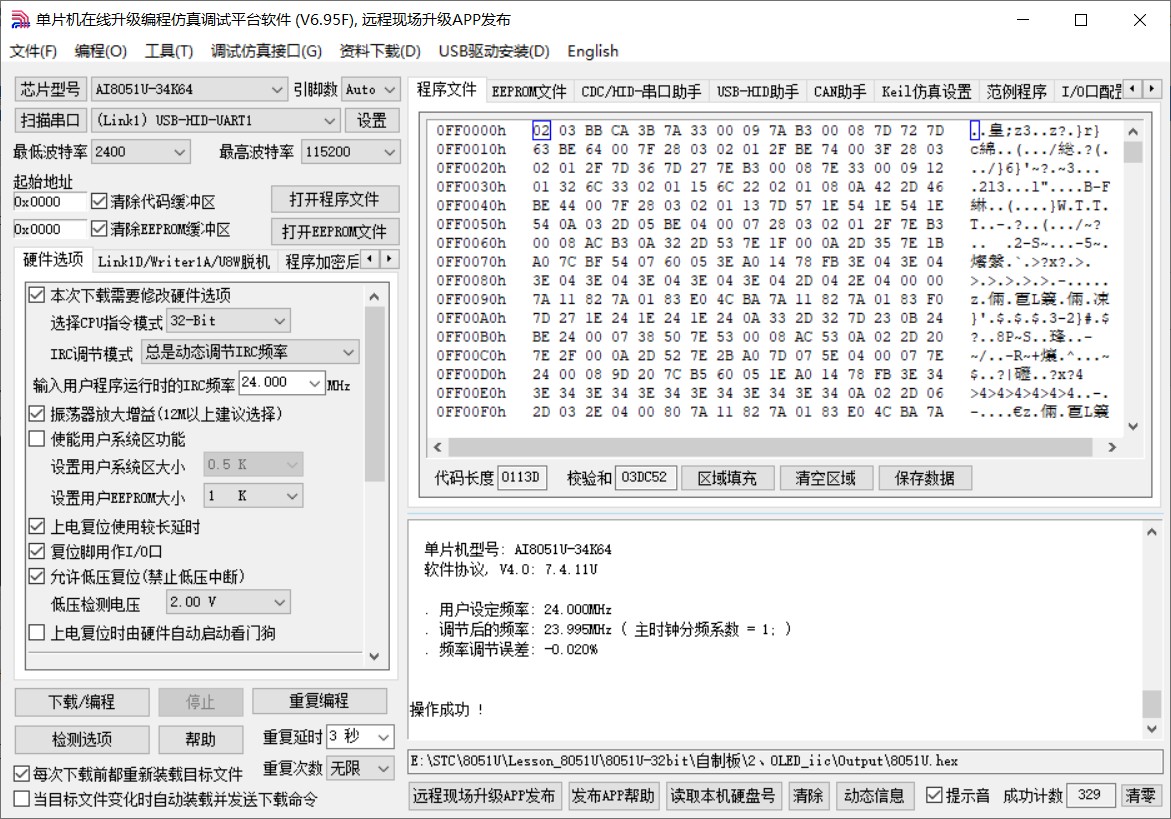Viewport: 1171px width, 819px height.
Task: Click 重复编程 button
Action: pyautogui.click(x=319, y=701)
